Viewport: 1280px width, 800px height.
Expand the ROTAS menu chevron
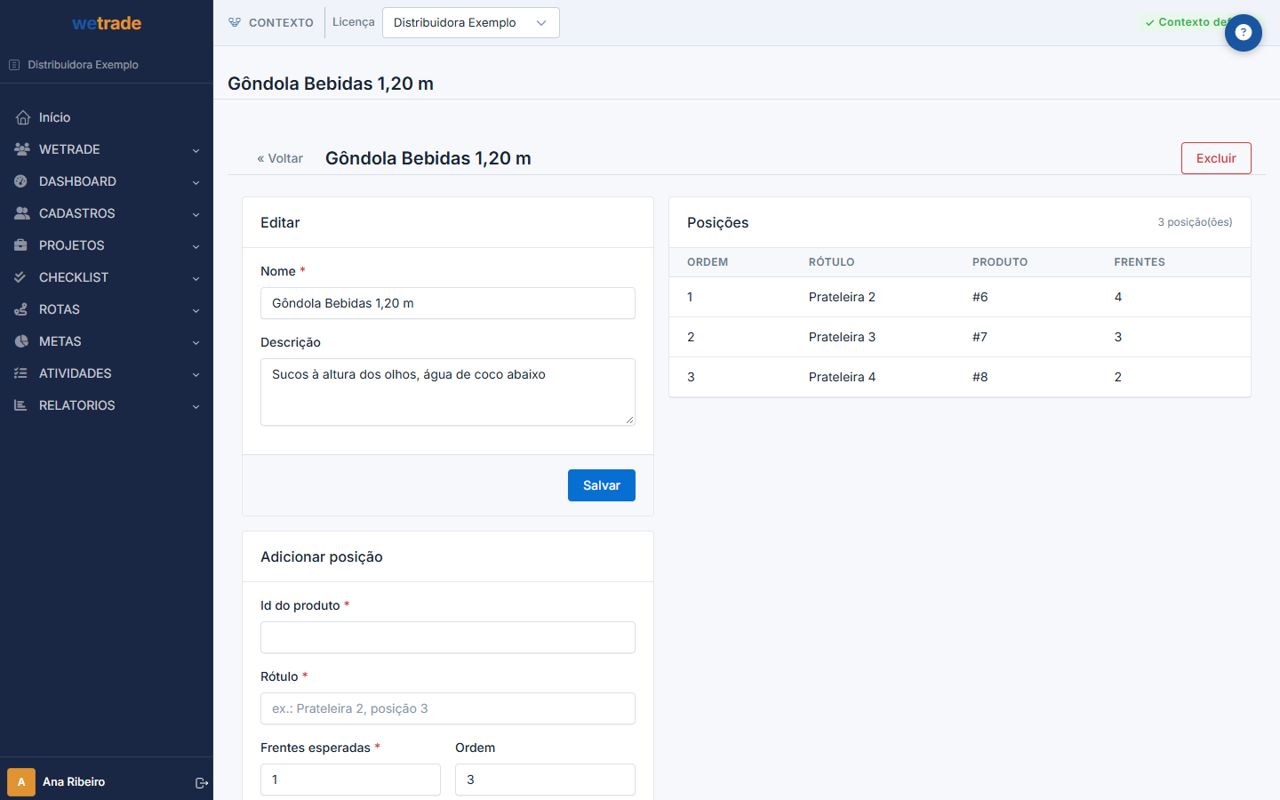pos(196,311)
